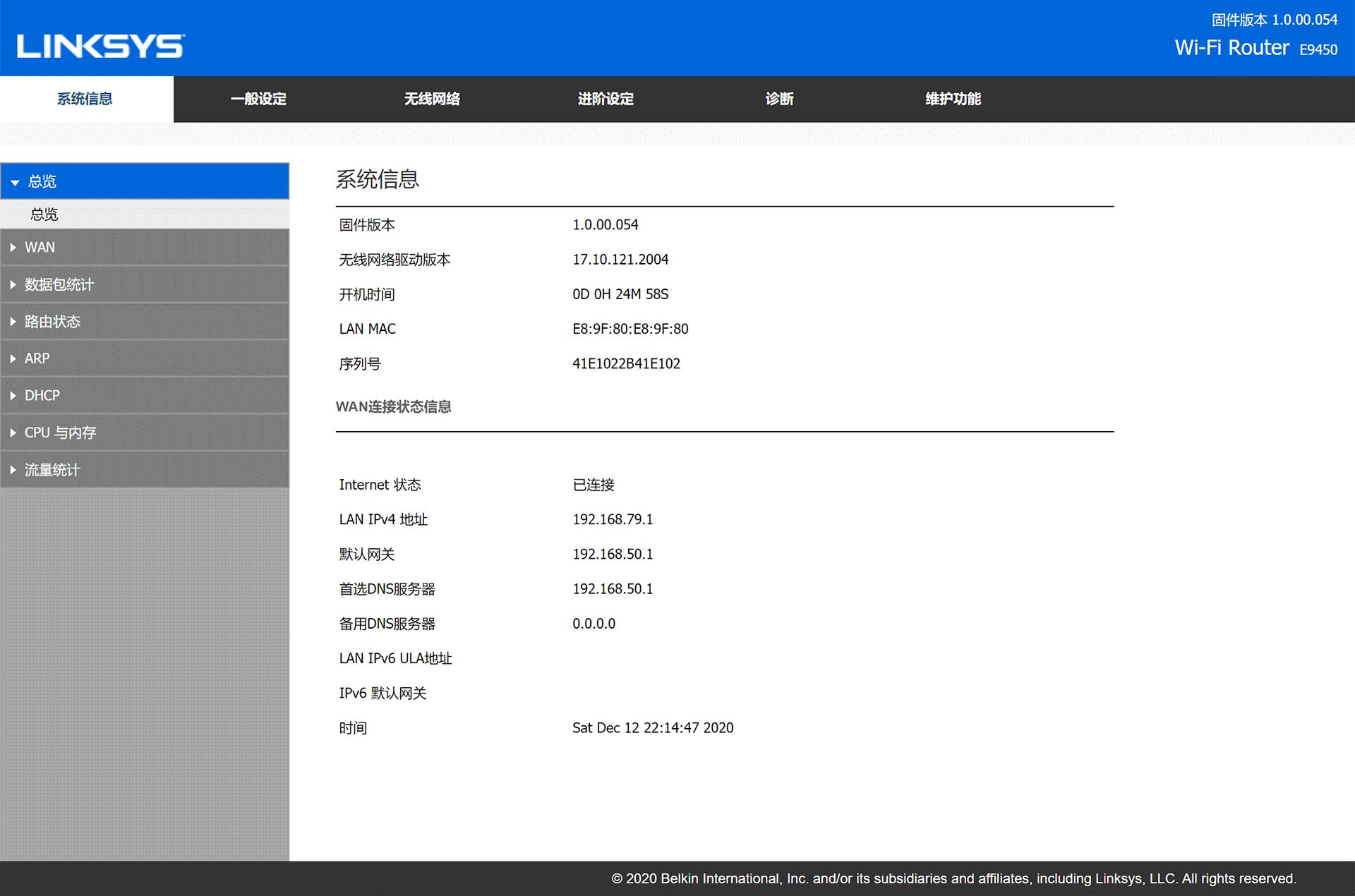This screenshot has height=896, width=1355.
Task: Click the Internet 状态 已连接 value
Action: pos(594,485)
